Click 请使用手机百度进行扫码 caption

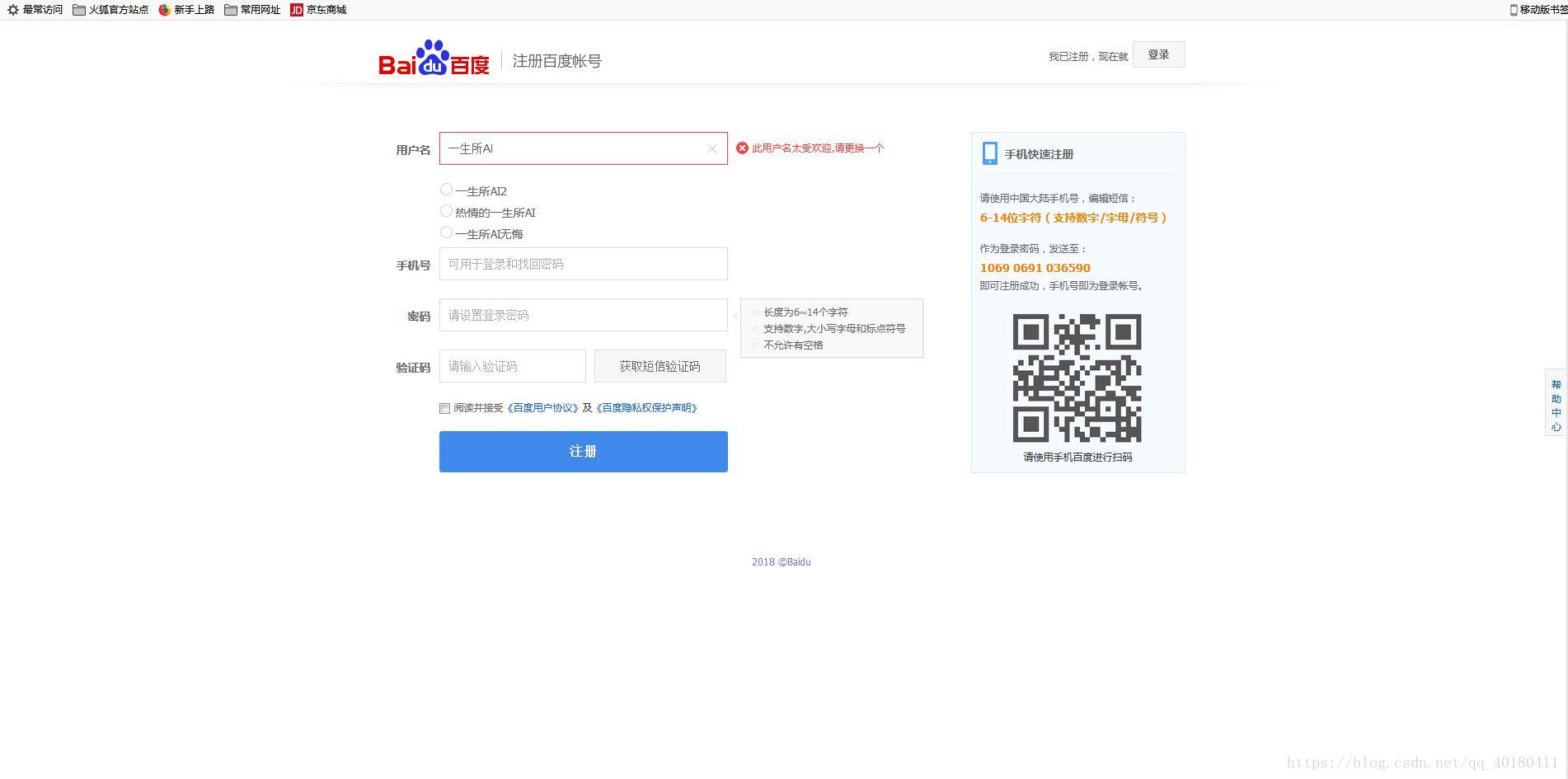1077,457
